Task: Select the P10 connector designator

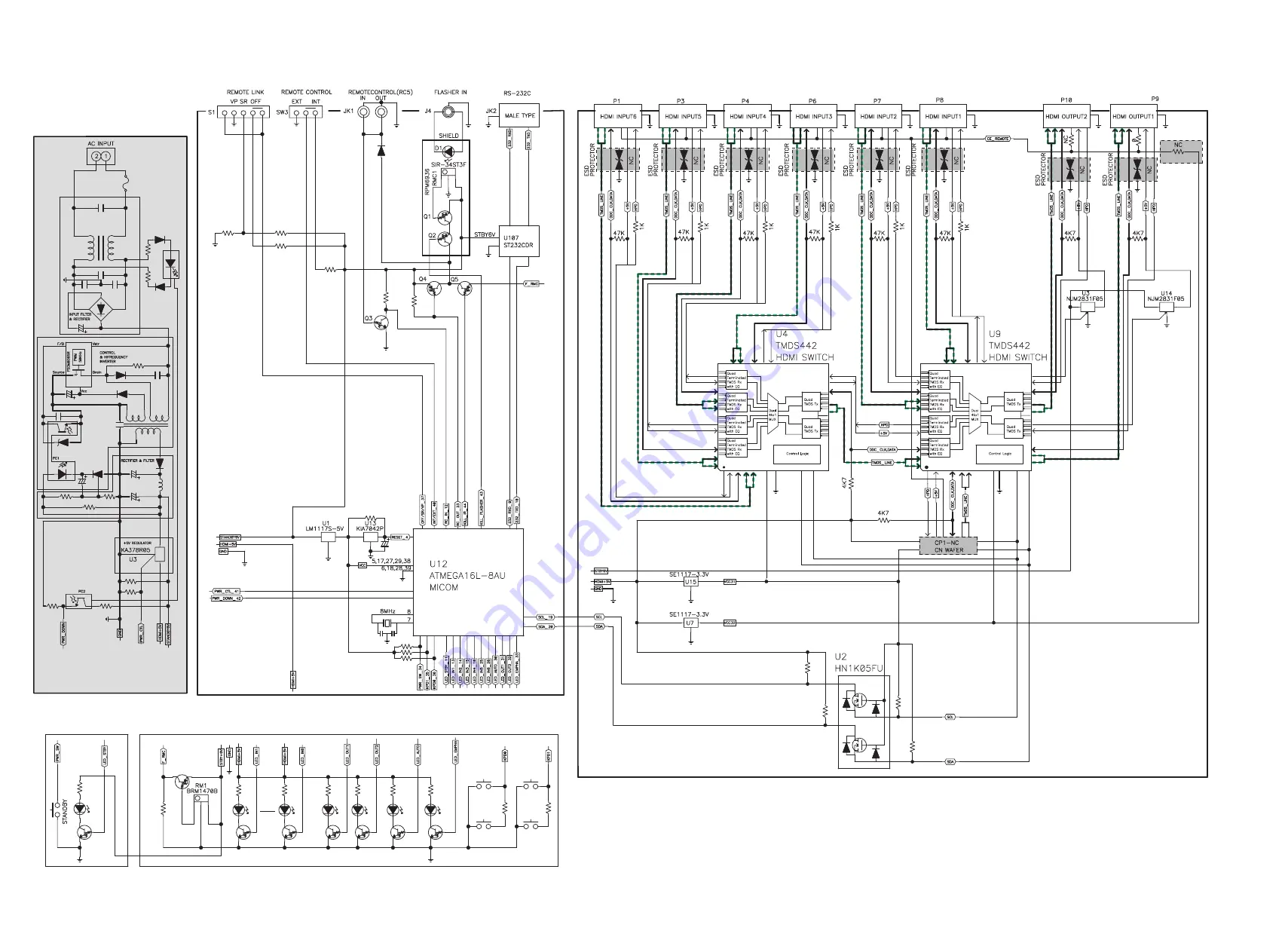Action: coord(1066,99)
